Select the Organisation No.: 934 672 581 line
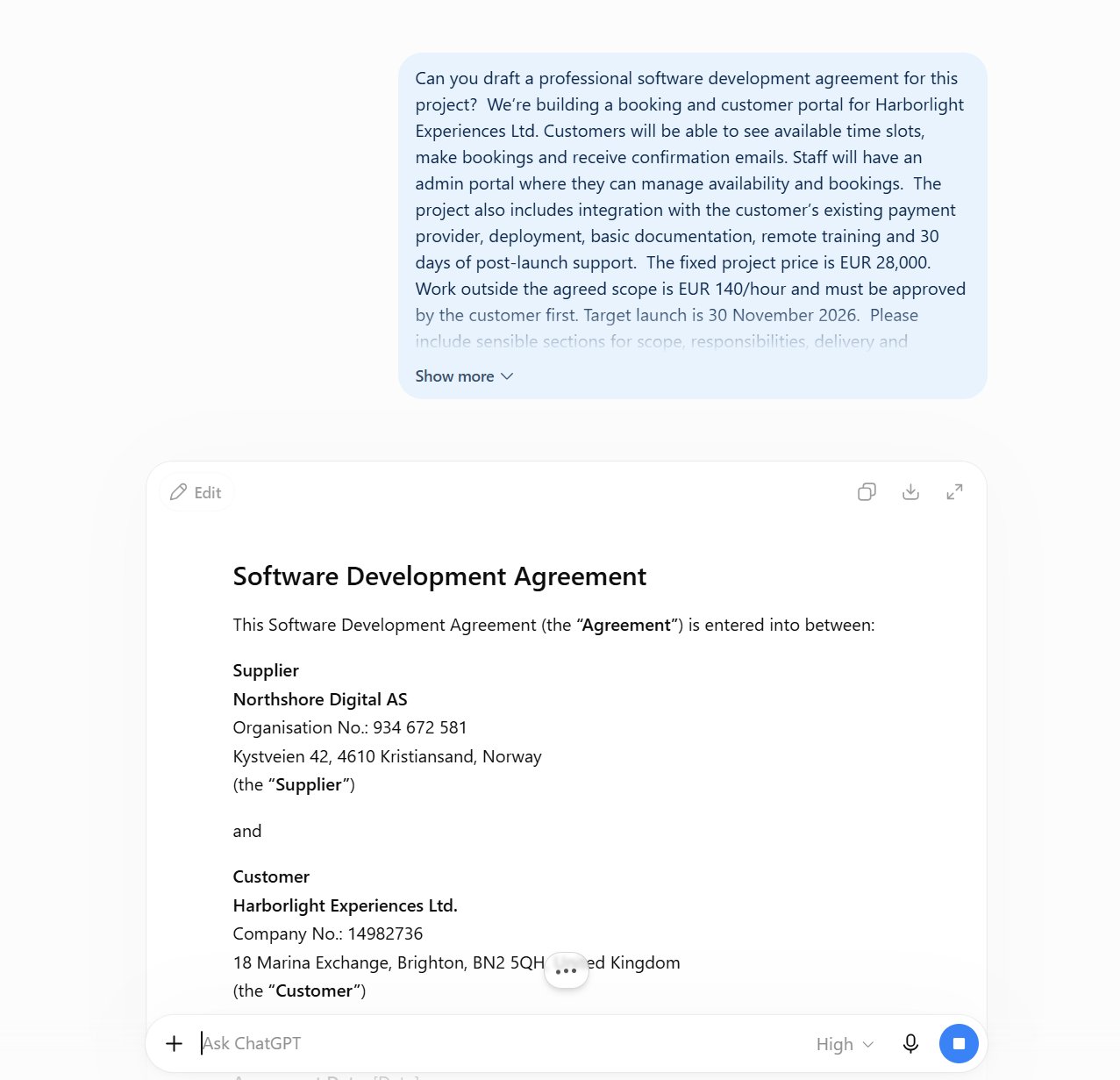Image resolution: width=1120 pixels, height=1080 pixels. 350,727
